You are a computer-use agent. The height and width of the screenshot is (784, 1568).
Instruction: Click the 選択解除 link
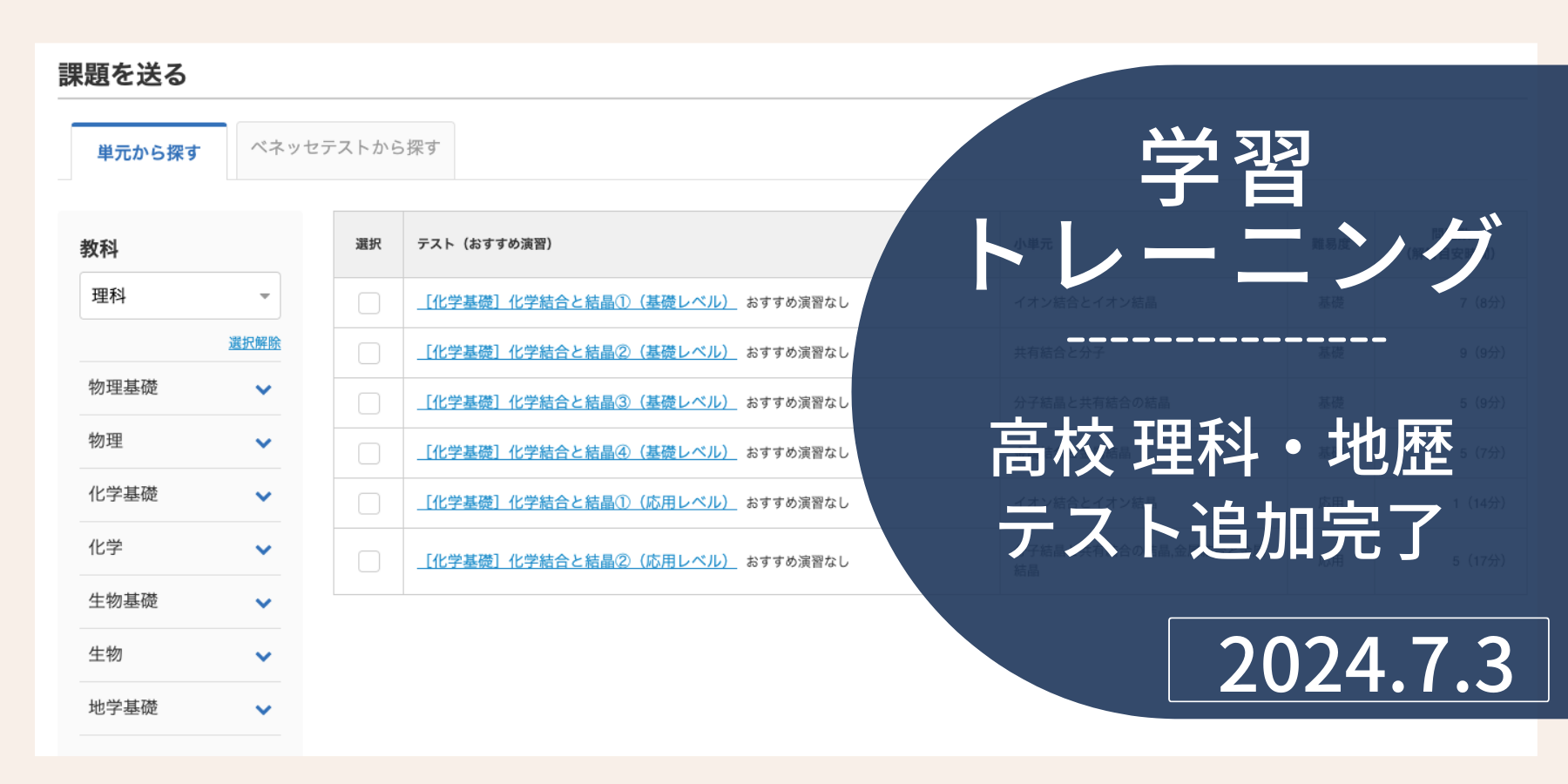[254, 343]
